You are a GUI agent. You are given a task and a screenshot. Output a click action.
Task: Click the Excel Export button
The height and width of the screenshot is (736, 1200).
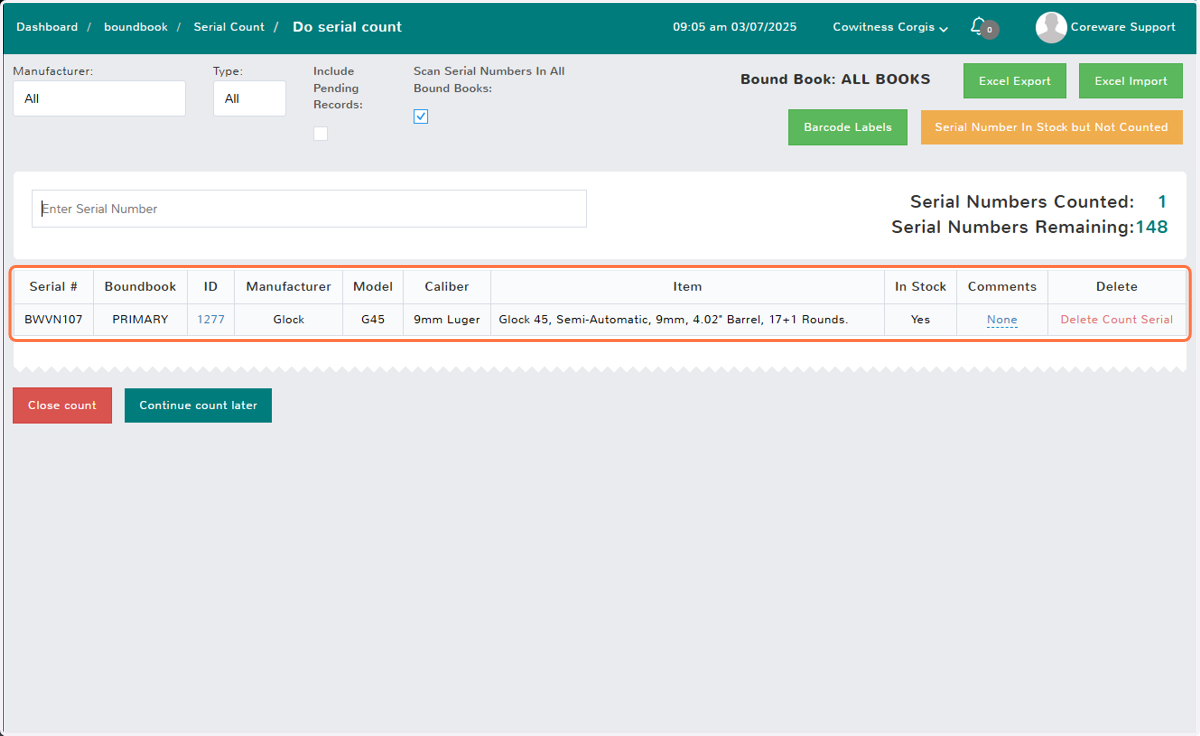tap(1015, 81)
